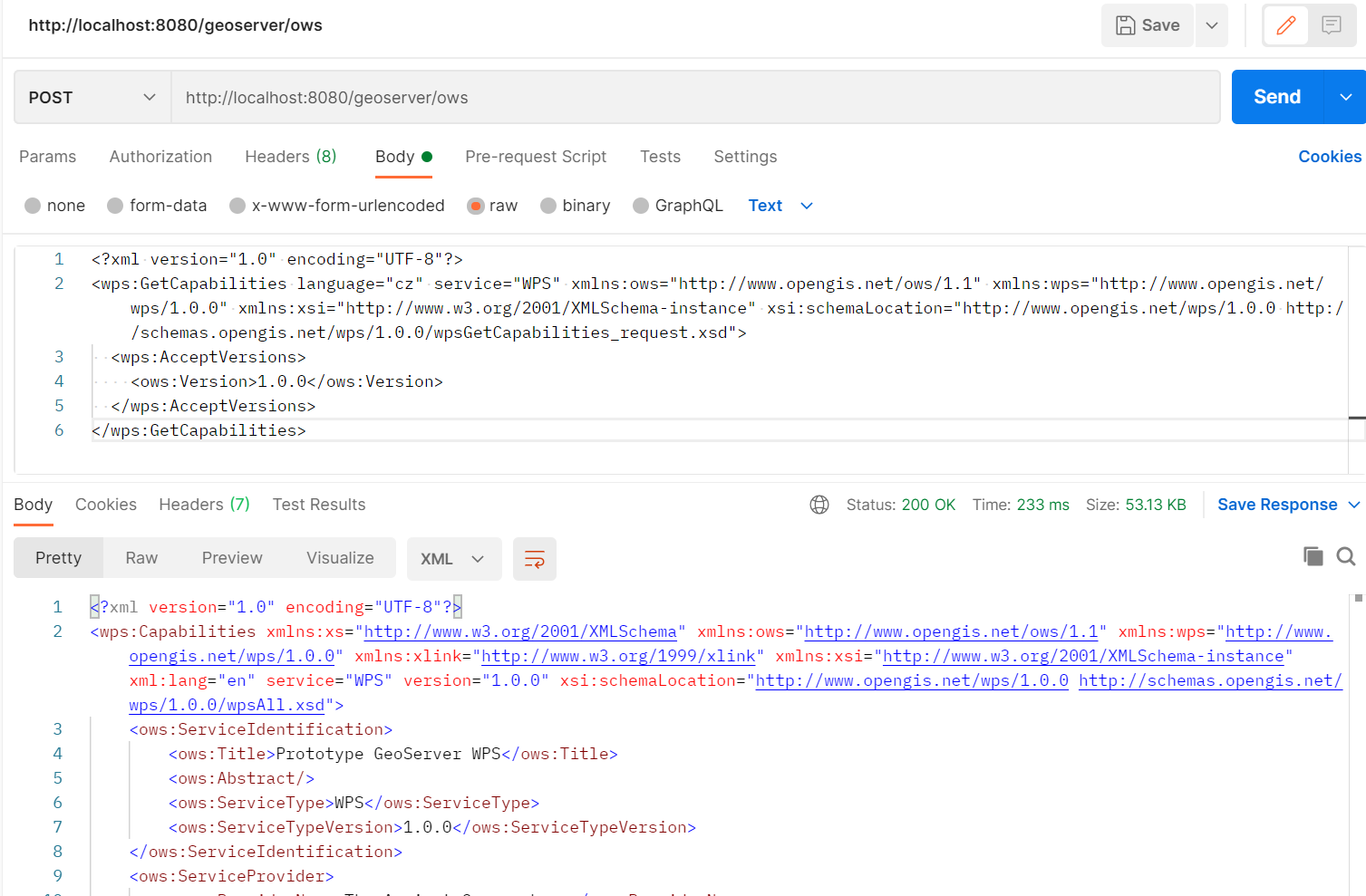Copy response with the copy icon
The height and width of the screenshot is (896, 1366).
pyautogui.click(x=1313, y=556)
